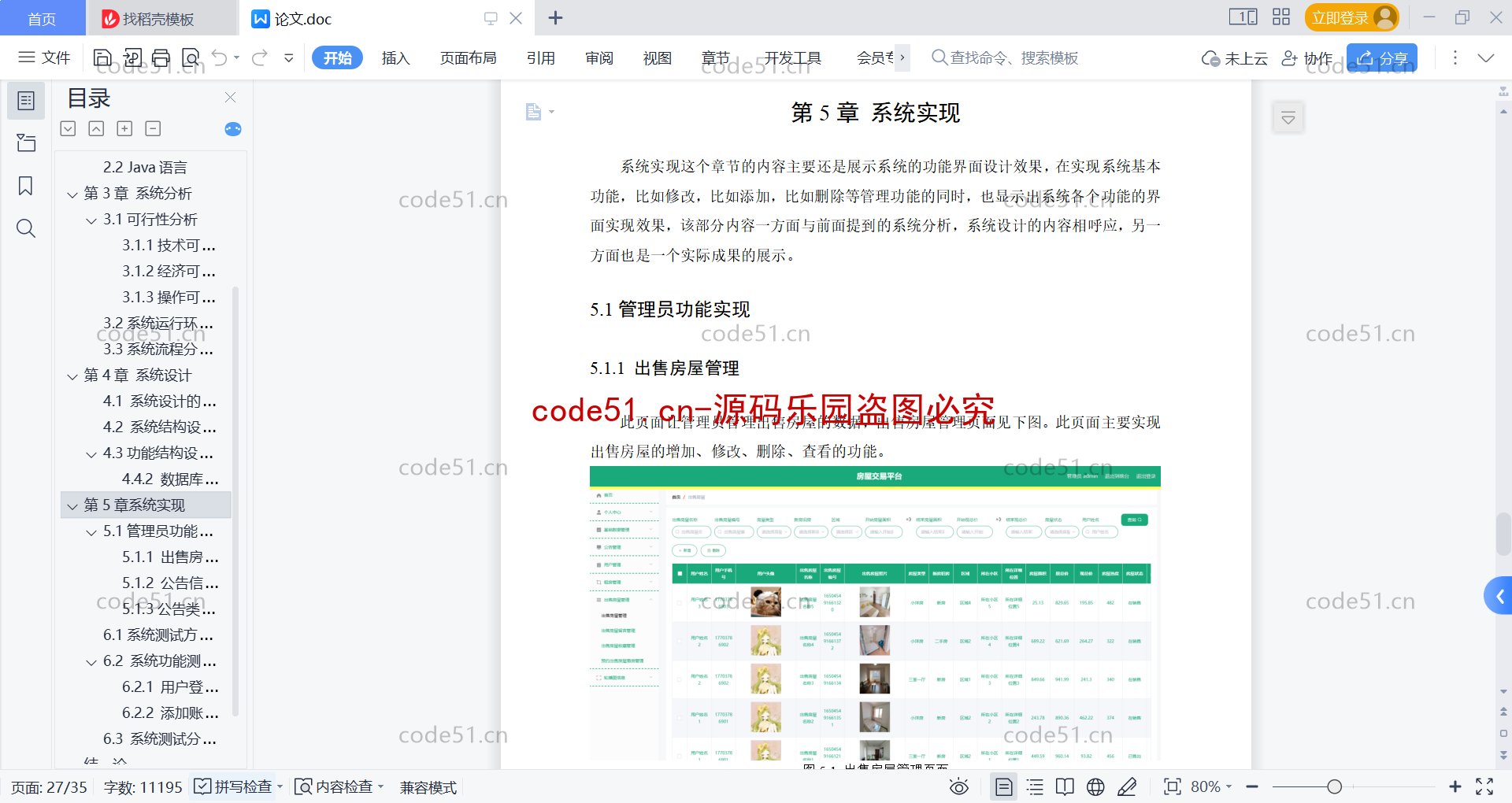The image size is (1512, 803).
Task: Add a new tab with plus button
Action: pos(555,17)
